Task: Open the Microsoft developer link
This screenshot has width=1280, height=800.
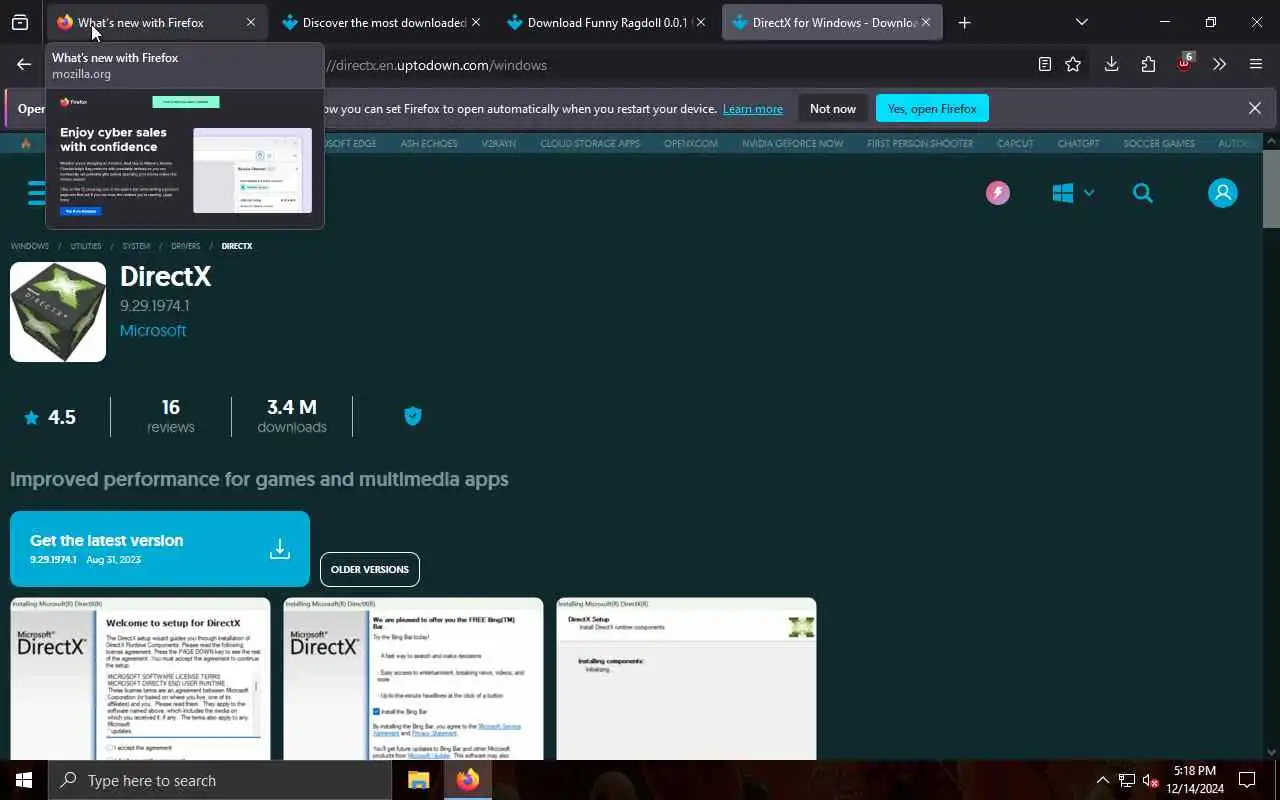Action: click(153, 330)
